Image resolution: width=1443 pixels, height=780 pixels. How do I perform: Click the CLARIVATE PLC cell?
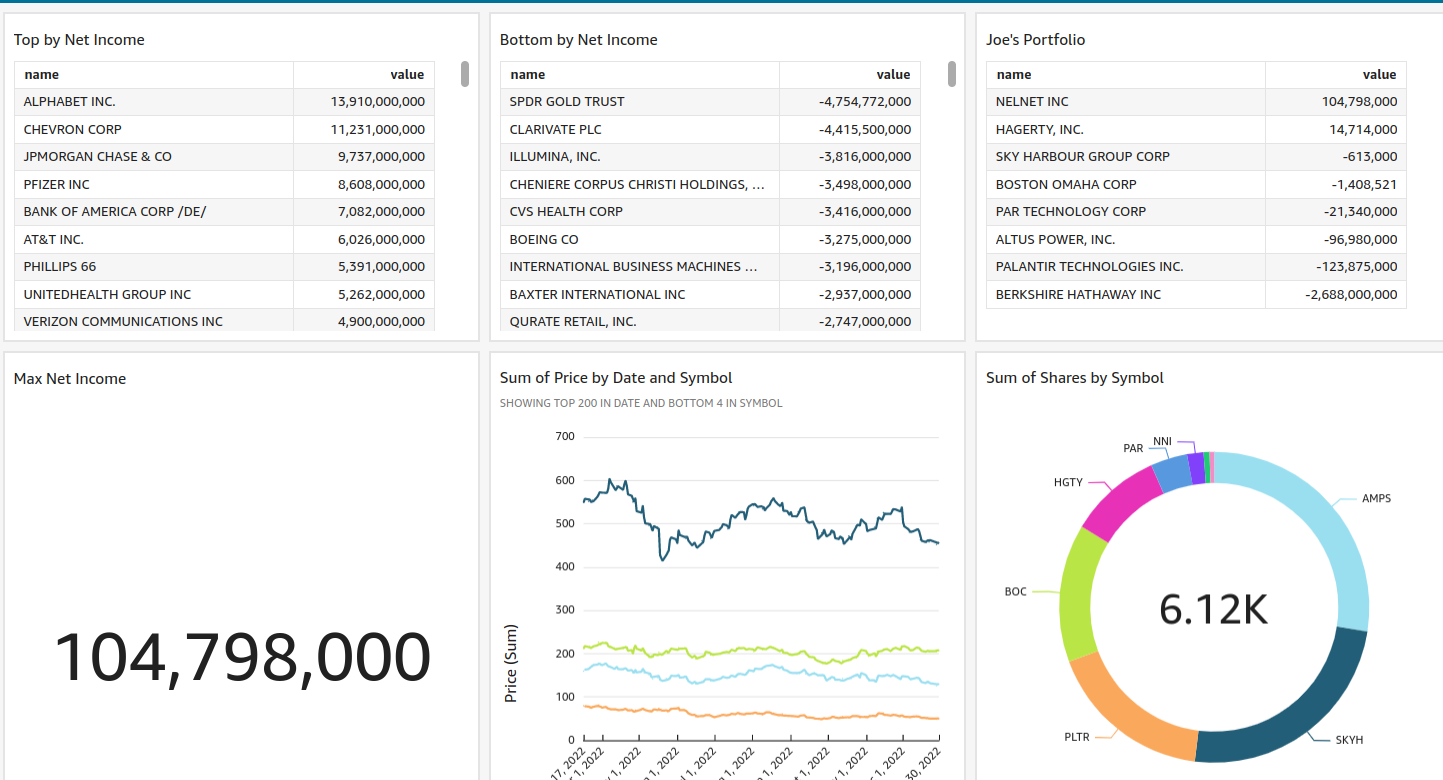coord(640,130)
